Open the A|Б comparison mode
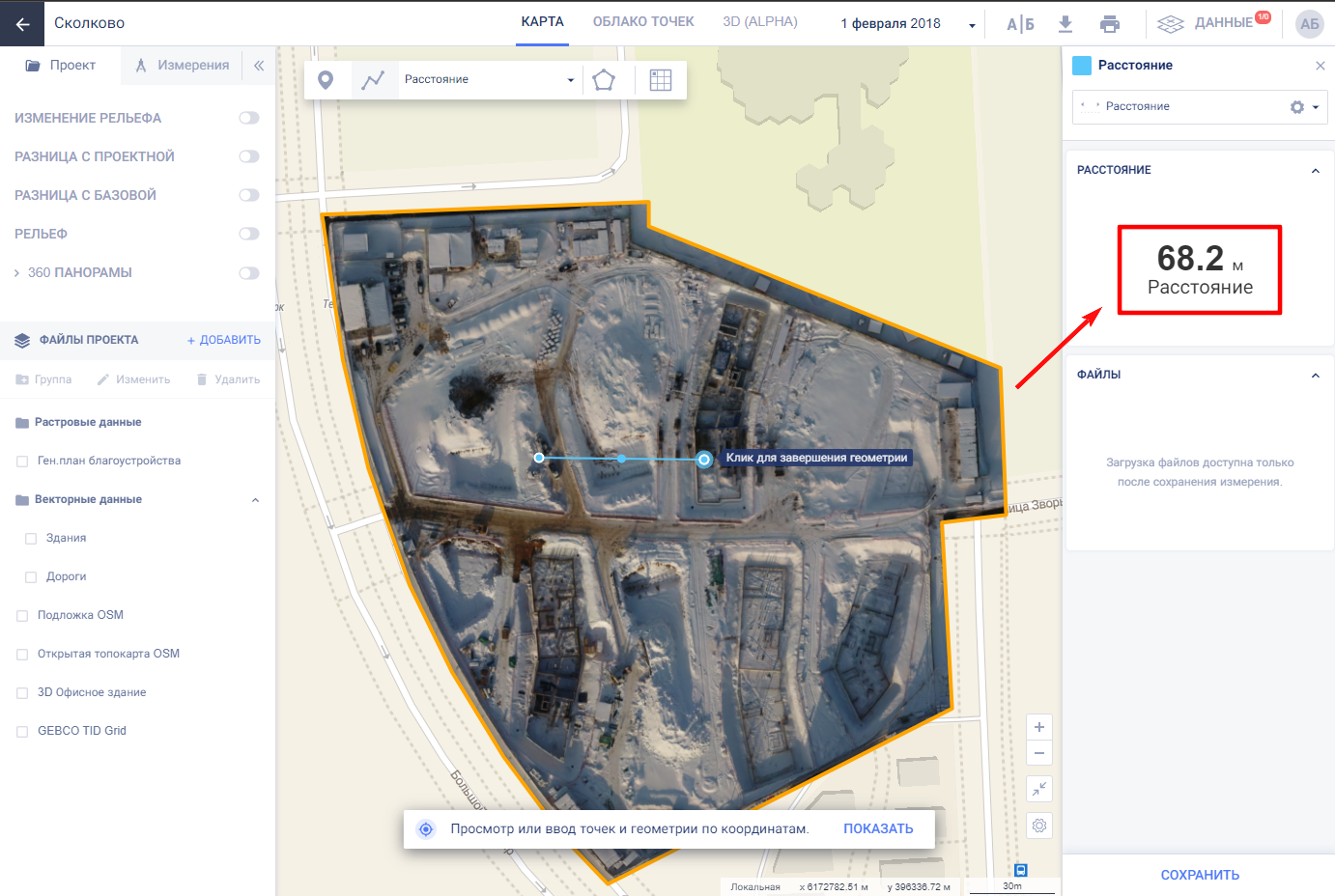 (1020, 24)
